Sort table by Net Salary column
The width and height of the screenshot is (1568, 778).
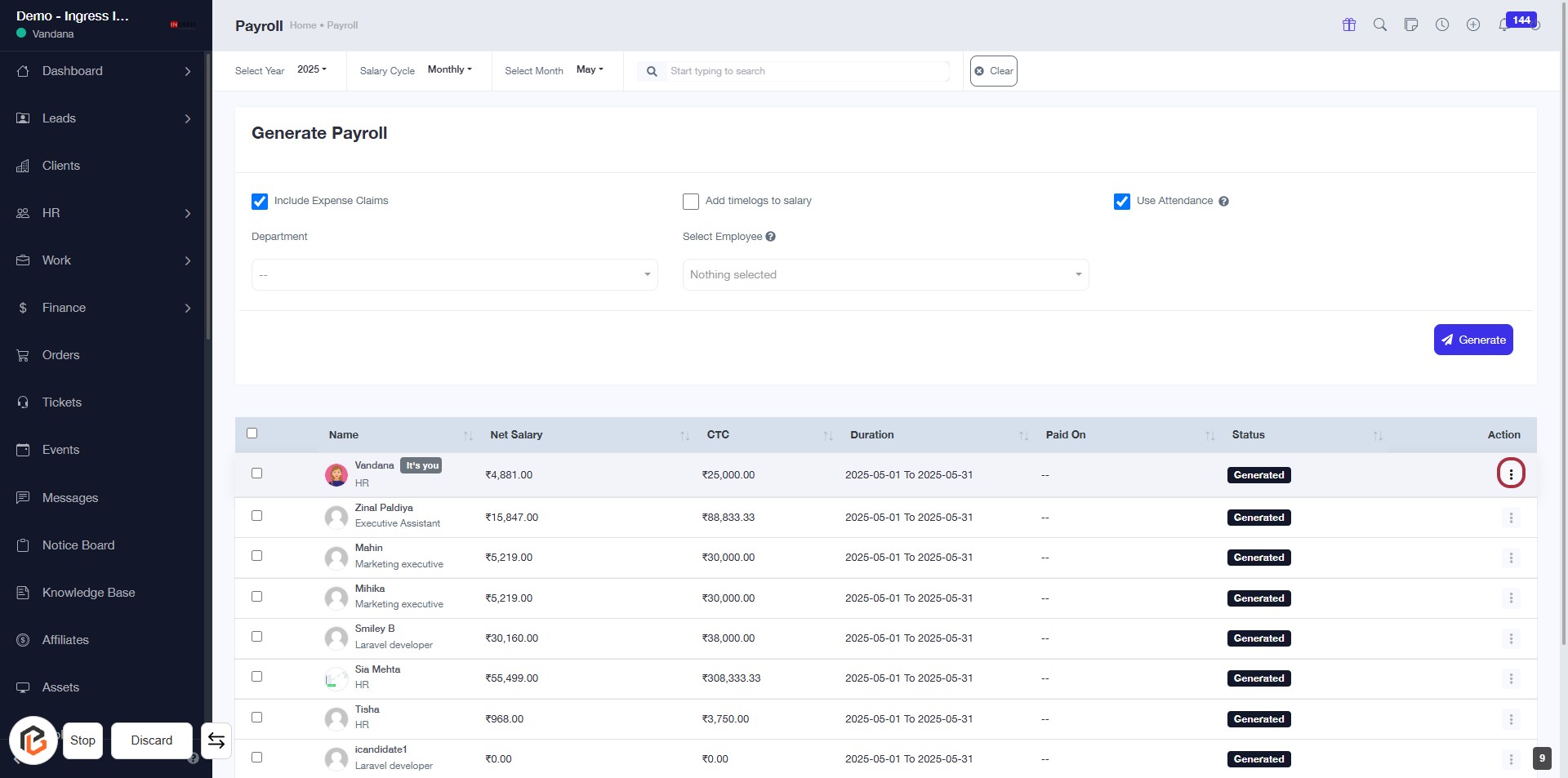[x=516, y=435]
